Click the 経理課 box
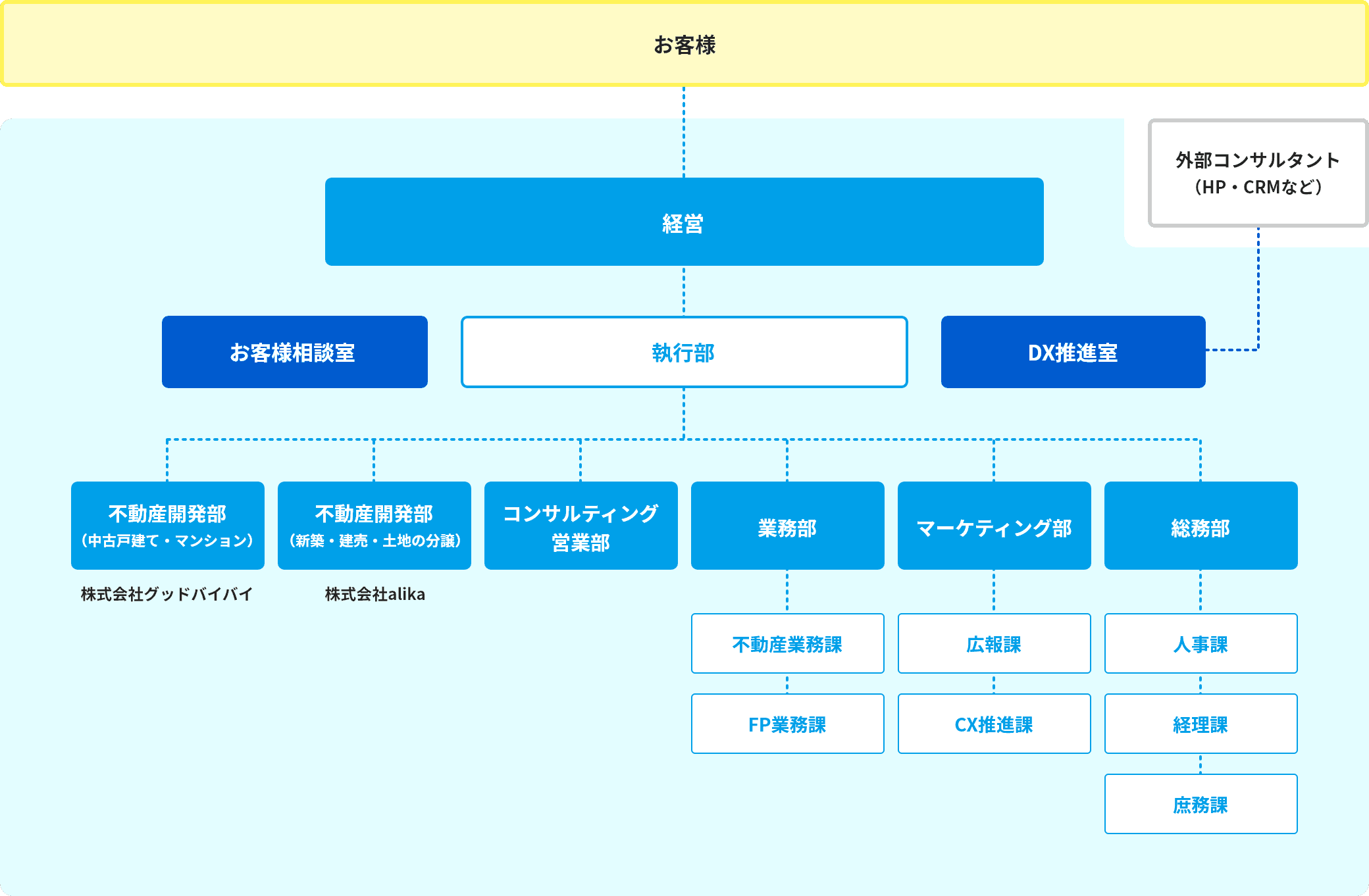Screen dimensions: 1369x896 (1201, 724)
